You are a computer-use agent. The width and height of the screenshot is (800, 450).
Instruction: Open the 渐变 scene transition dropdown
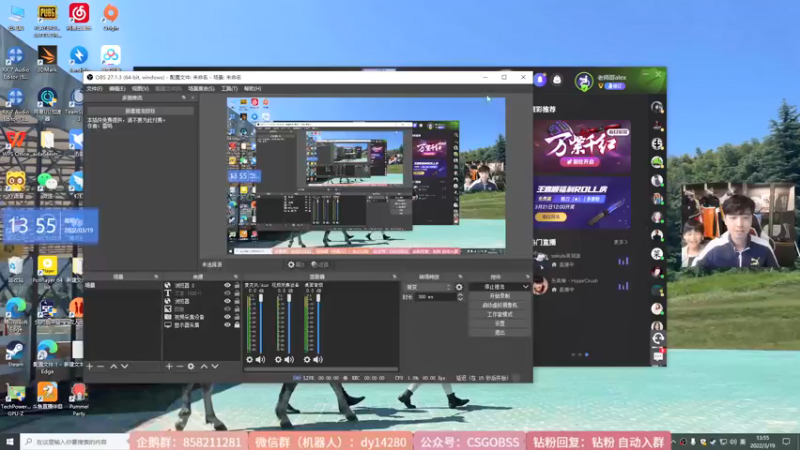pyautogui.click(x=428, y=287)
